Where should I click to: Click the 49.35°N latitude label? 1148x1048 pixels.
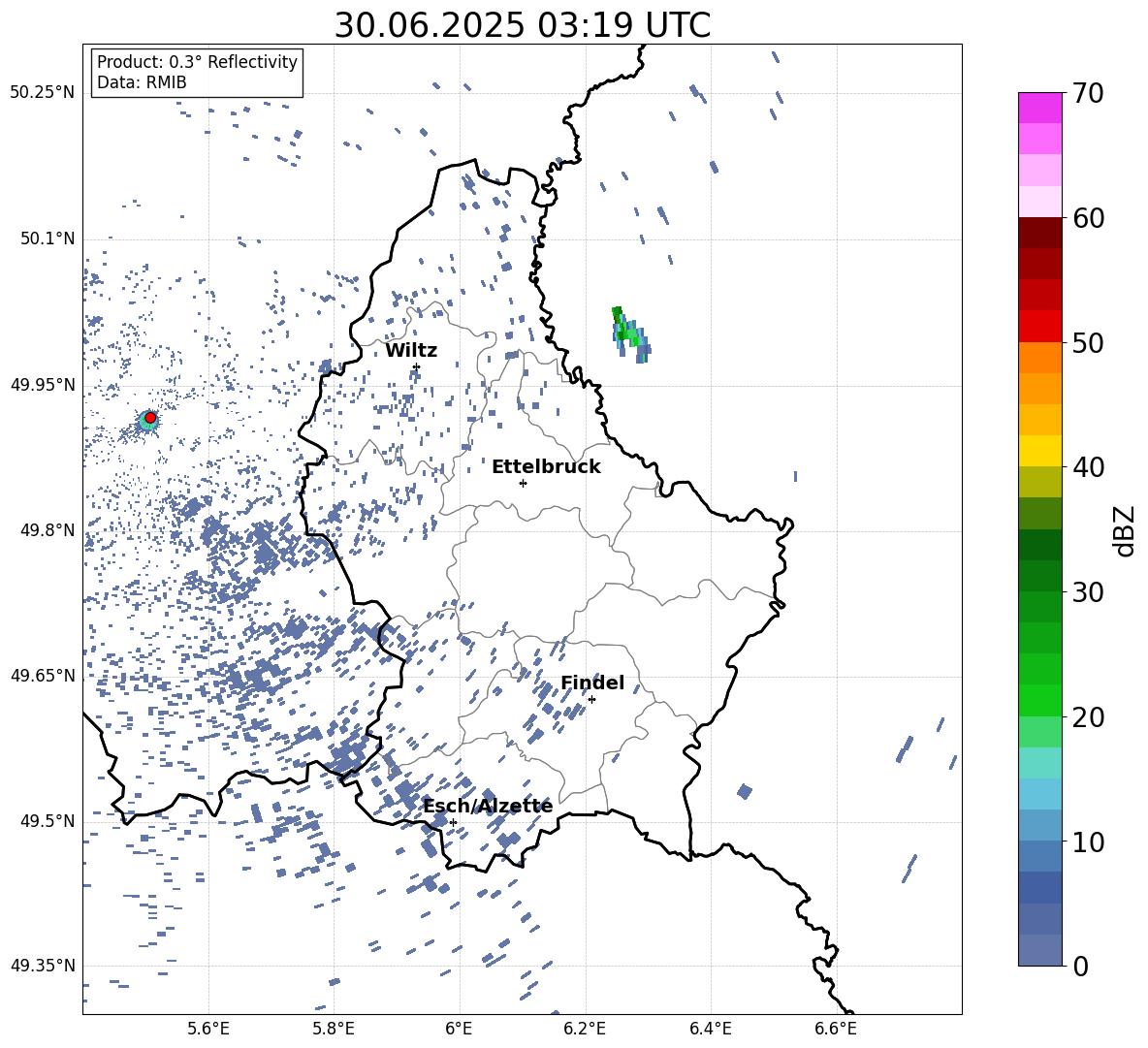pyautogui.click(x=43, y=966)
